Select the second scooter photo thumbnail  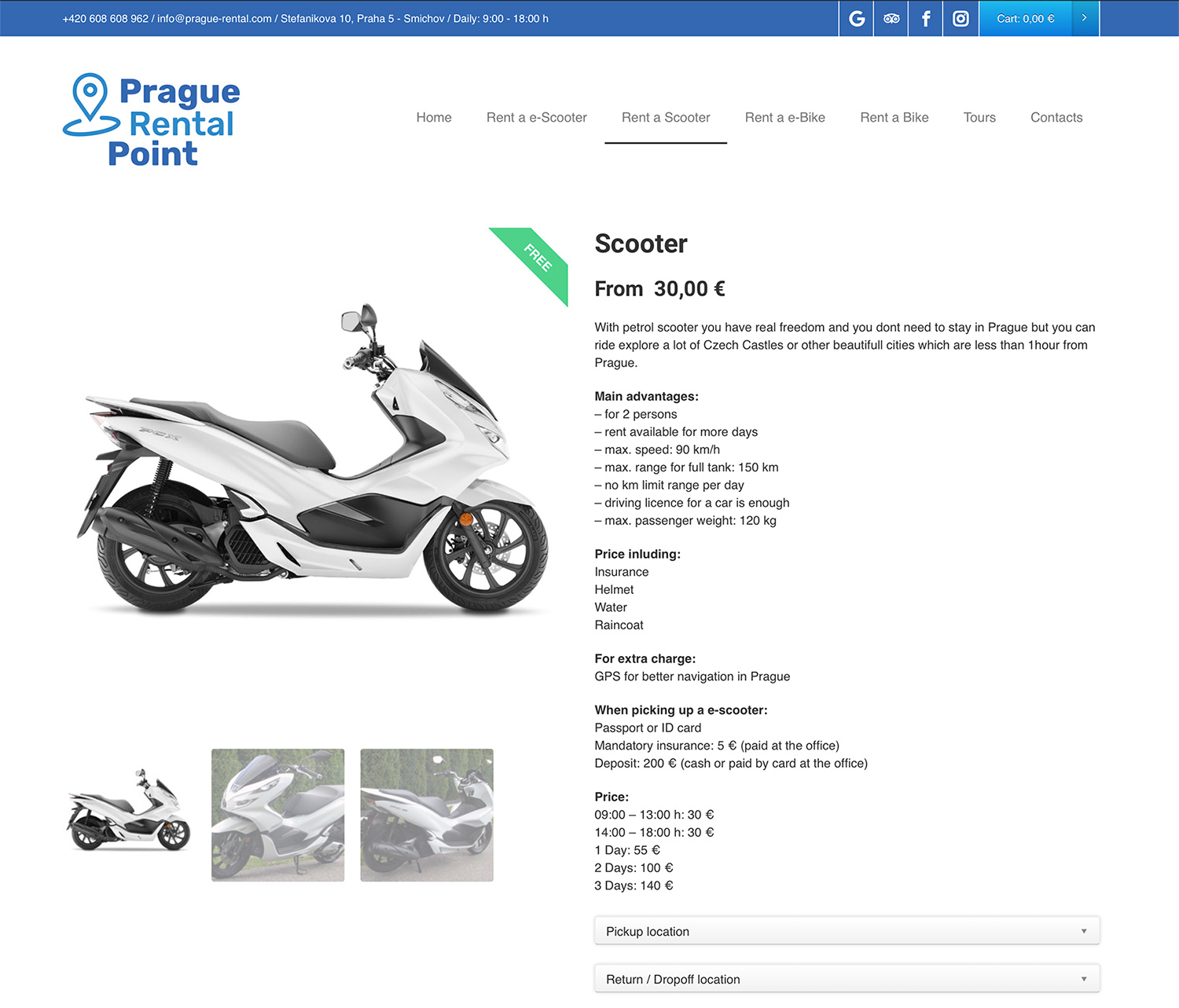tap(277, 815)
